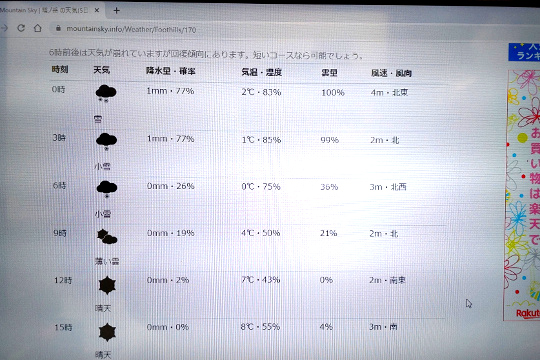Reload the page with the refresh icon

[x=21, y=28]
